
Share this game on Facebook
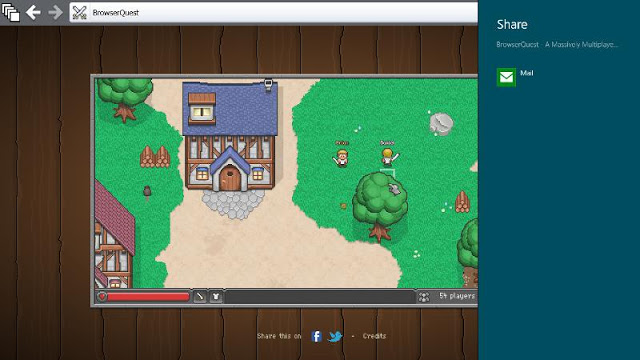click(316, 336)
